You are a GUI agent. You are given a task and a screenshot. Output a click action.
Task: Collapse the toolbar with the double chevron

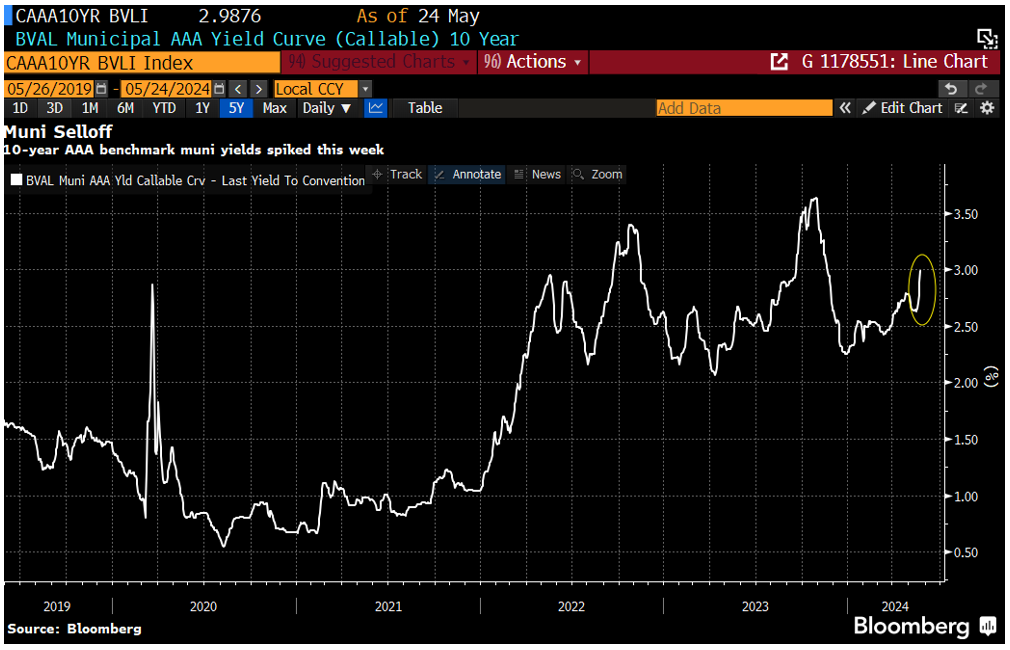tap(845, 107)
